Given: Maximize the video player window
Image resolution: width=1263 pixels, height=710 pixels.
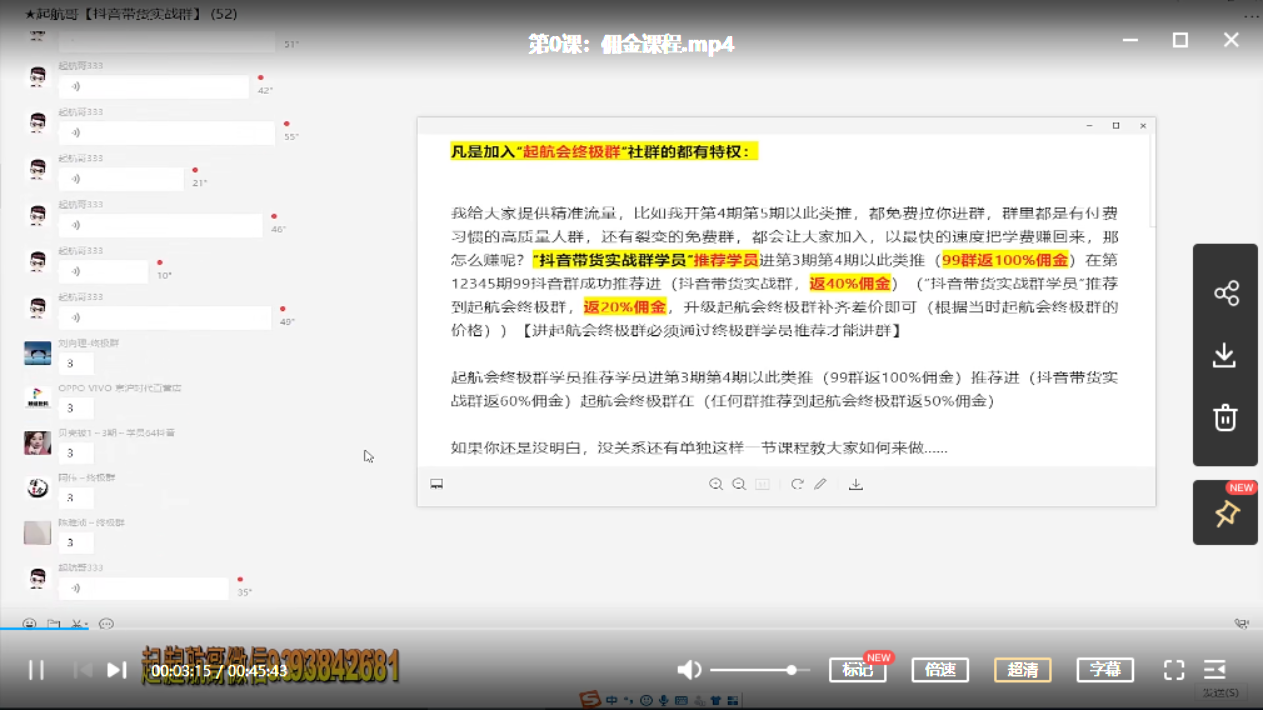Looking at the screenshot, I should [1180, 40].
